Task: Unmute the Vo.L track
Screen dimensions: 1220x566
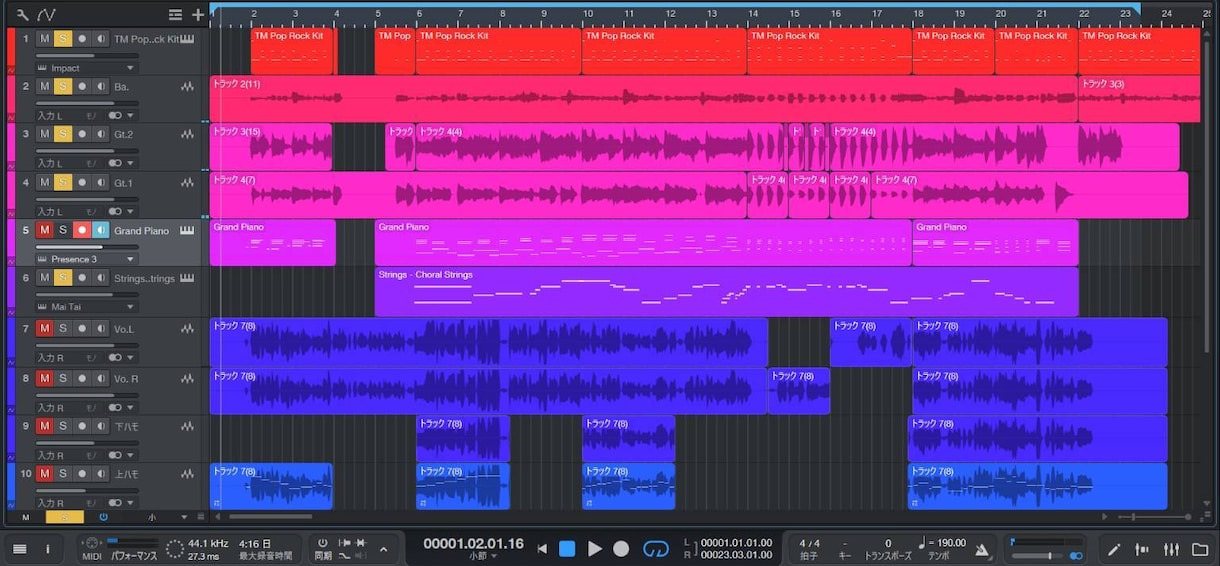Action: (44, 328)
